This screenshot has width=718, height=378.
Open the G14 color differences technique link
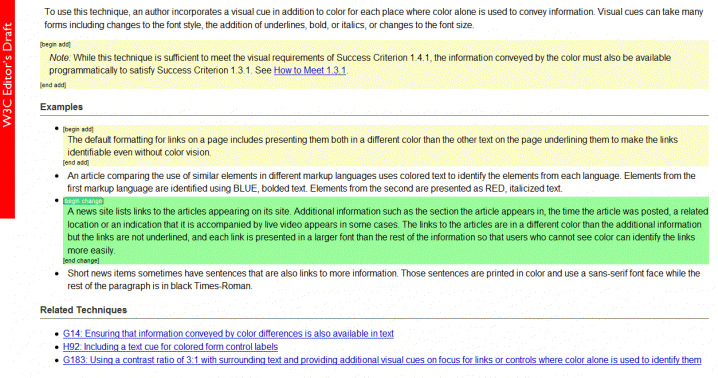pyautogui.click(x=228, y=334)
